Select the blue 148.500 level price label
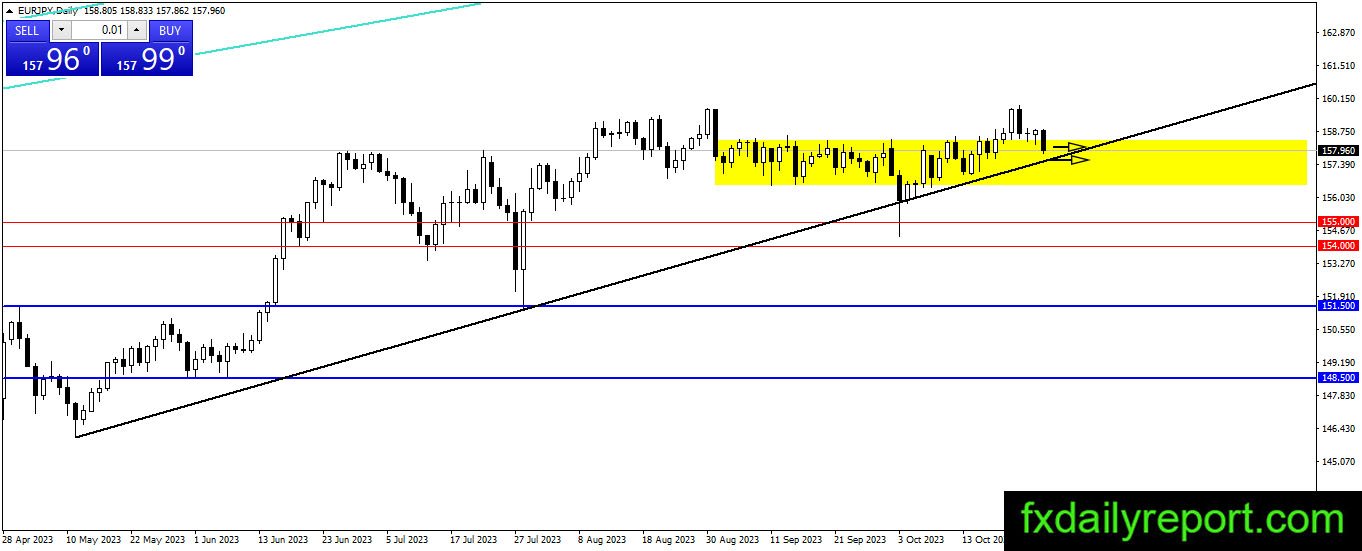 (1338, 378)
